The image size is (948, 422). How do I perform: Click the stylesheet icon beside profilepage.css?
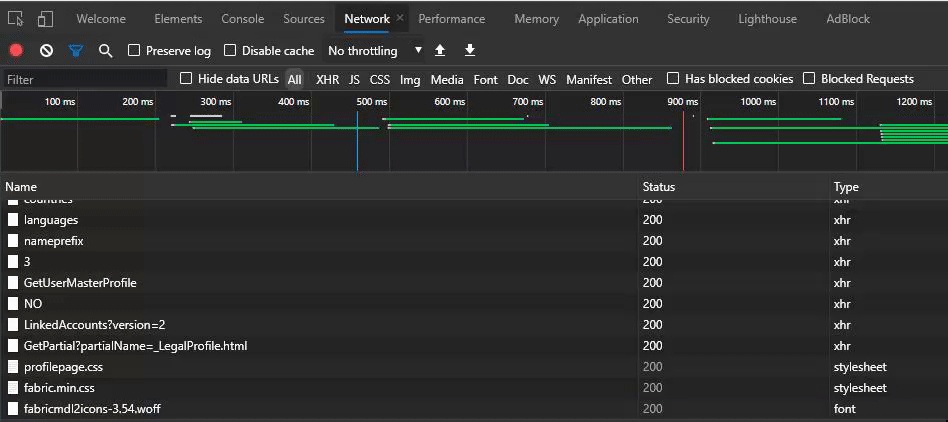click(x=13, y=367)
